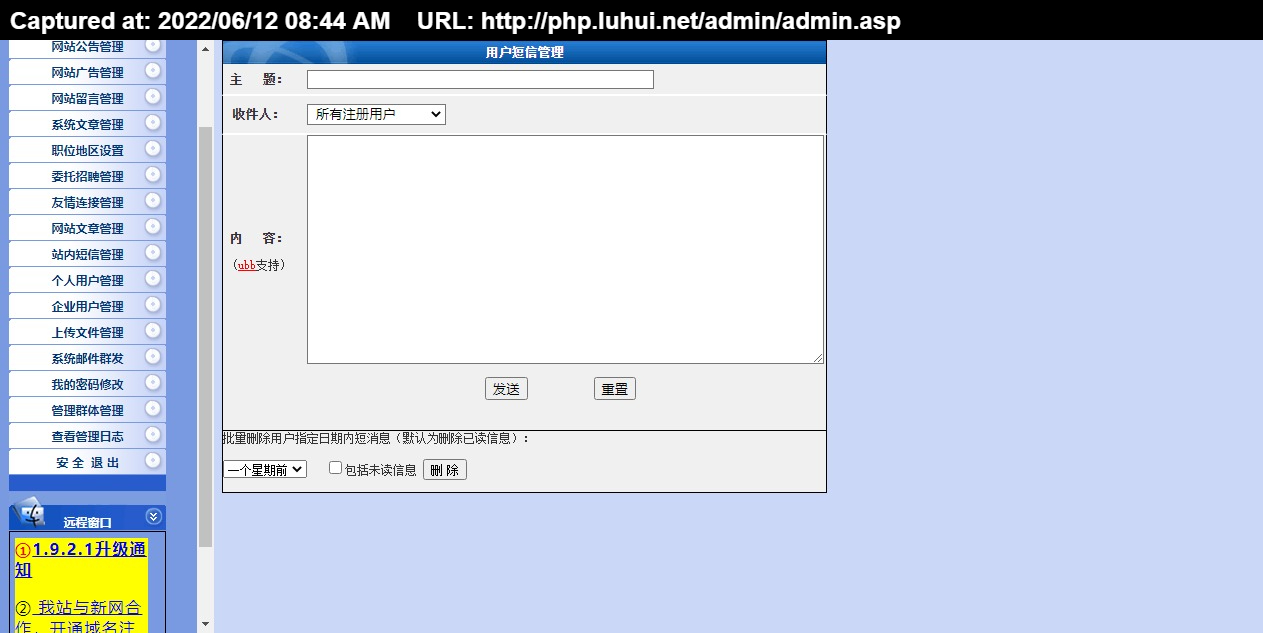Click the round icon beside 网站文章管理
This screenshot has height=633, width=1263.
click(153, 226)
